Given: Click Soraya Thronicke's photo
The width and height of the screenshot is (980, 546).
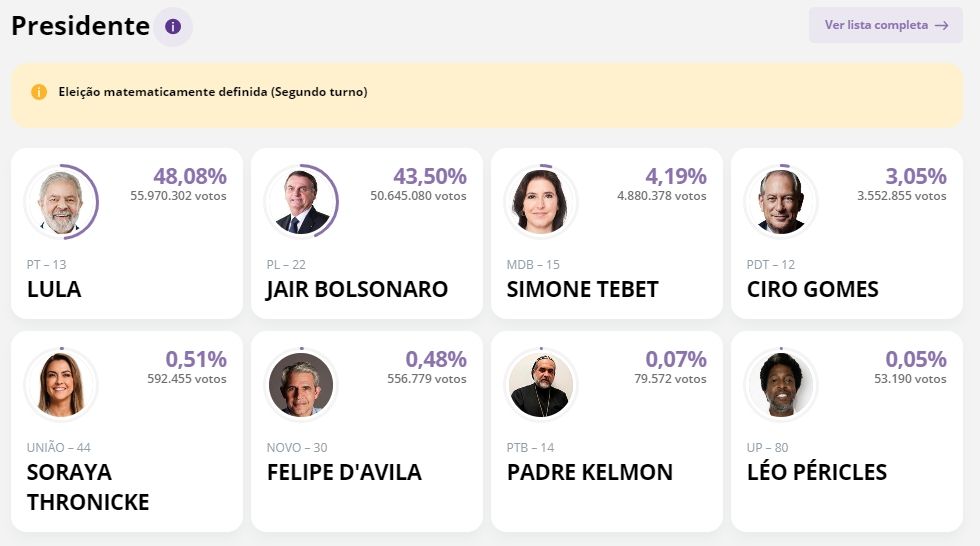Looking at the screenshot, I should 61,385.
